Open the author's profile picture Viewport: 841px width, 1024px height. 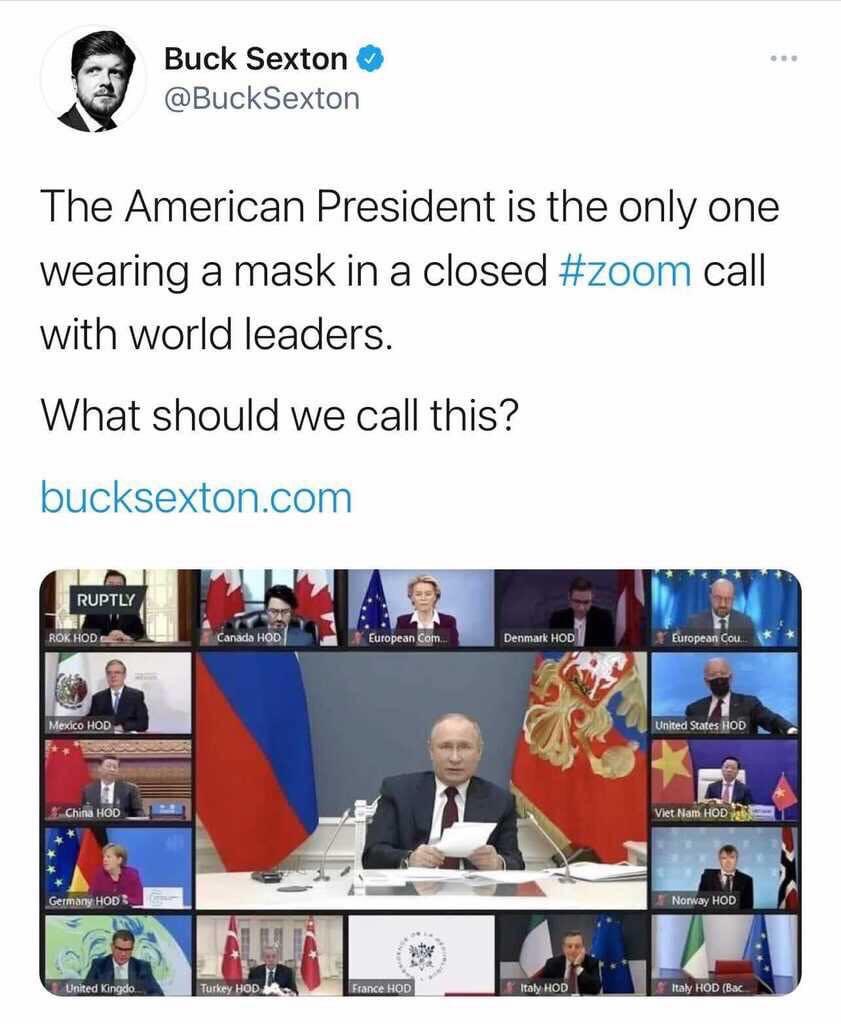(x=93, y=80)
